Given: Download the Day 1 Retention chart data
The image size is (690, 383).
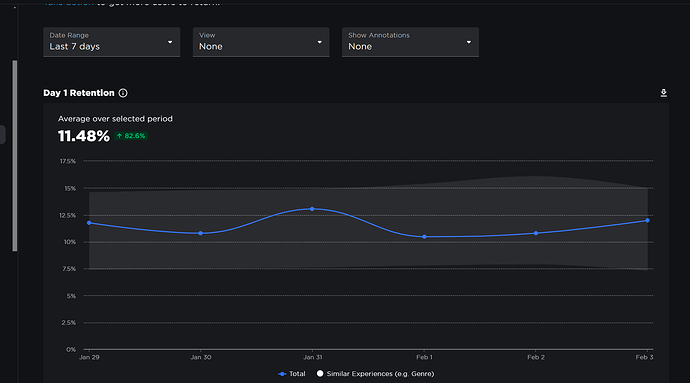Looking at the screenshot, I should (x=664, y=93).
